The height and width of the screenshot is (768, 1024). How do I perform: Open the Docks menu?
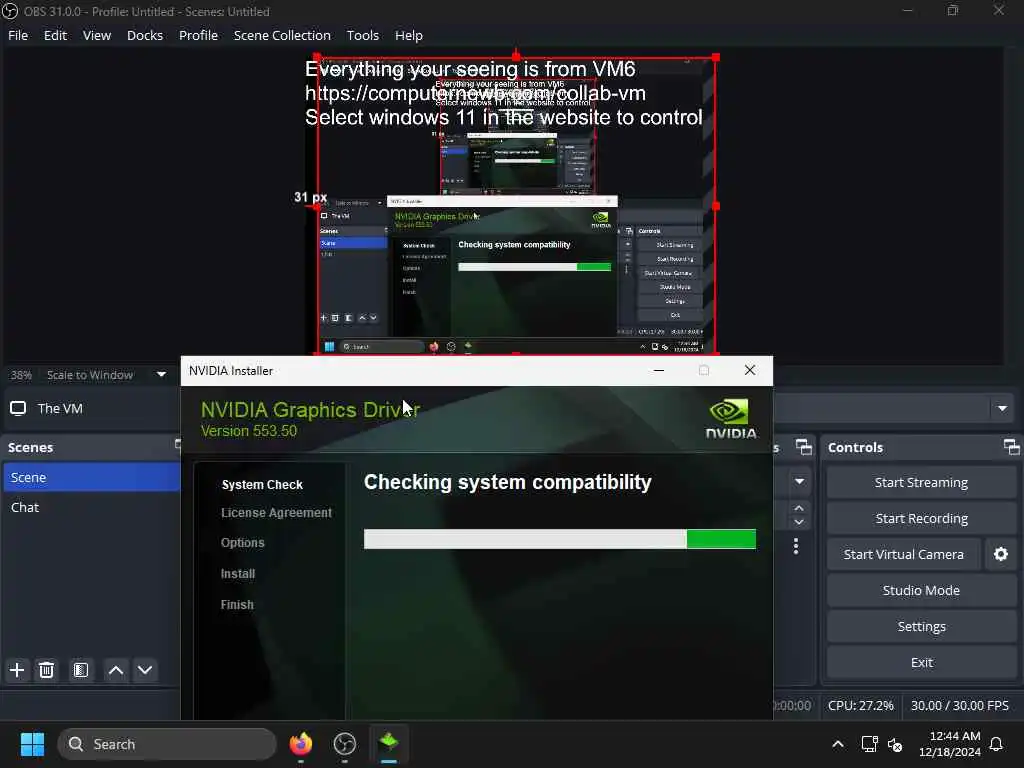(145, 35)
